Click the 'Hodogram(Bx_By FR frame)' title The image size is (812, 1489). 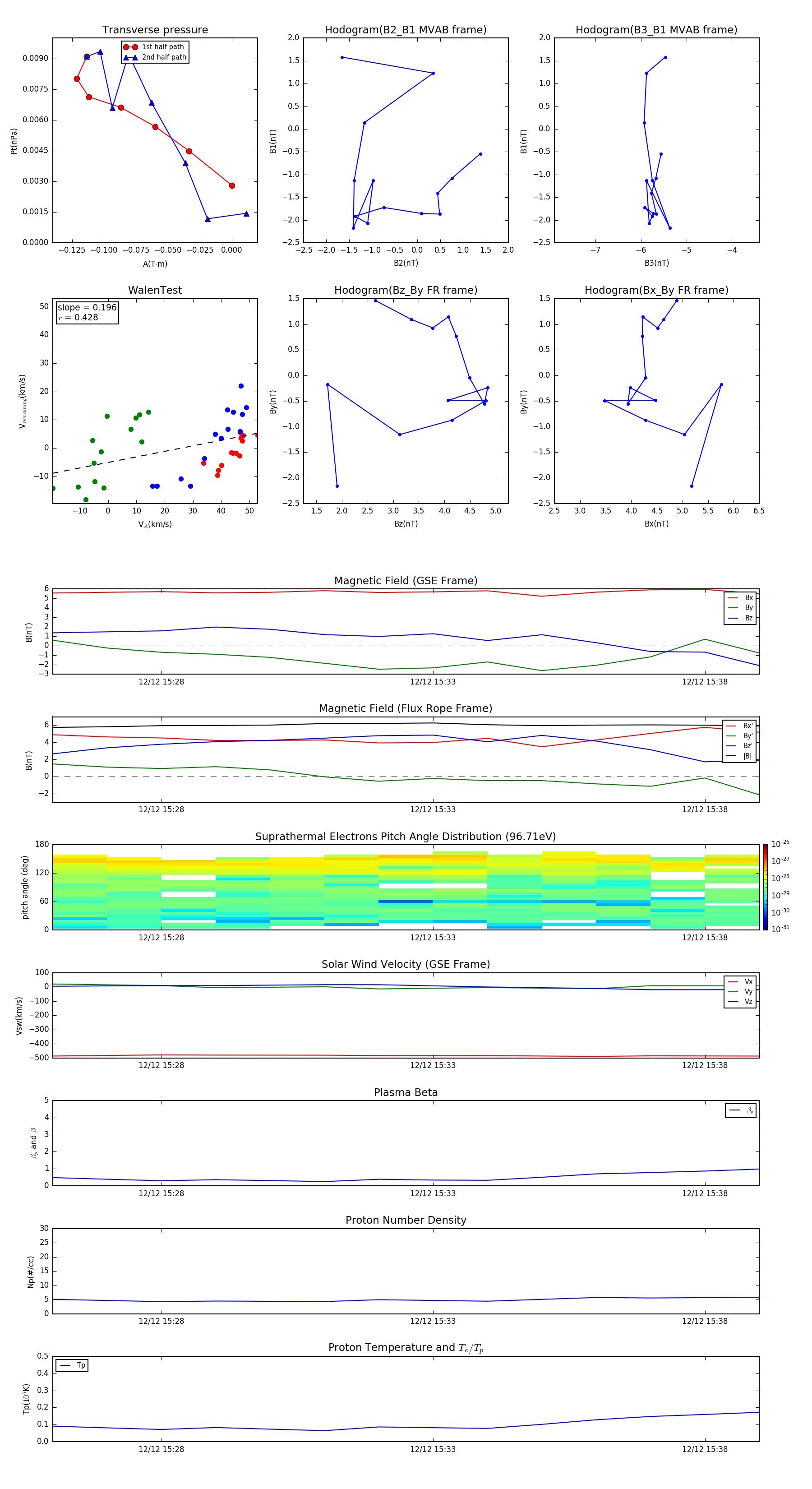click(656, 290)
